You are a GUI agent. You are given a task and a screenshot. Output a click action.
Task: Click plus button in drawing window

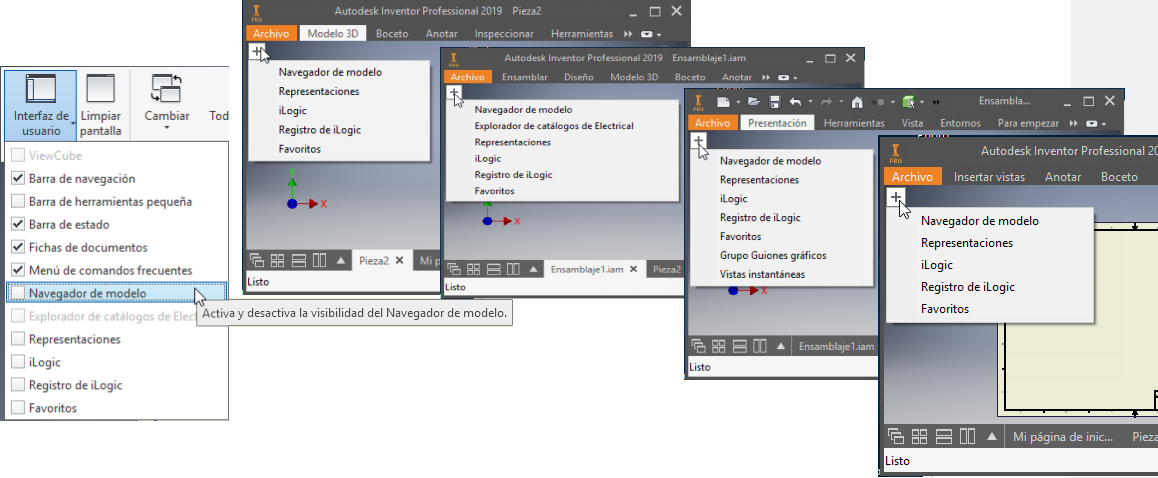point(895,197)
